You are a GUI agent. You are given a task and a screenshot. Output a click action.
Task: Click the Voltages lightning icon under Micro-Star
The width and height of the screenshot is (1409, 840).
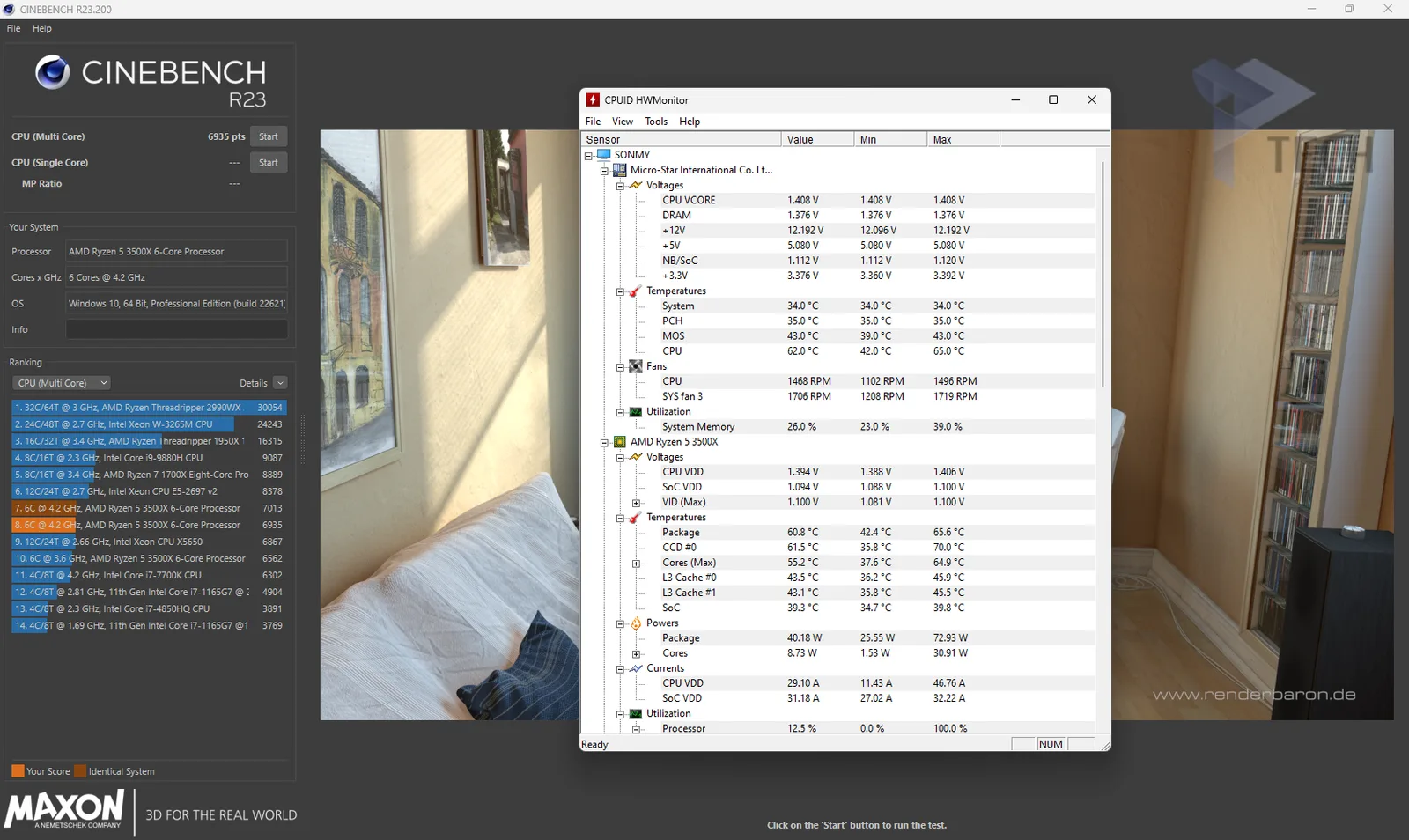click(636, 185)
